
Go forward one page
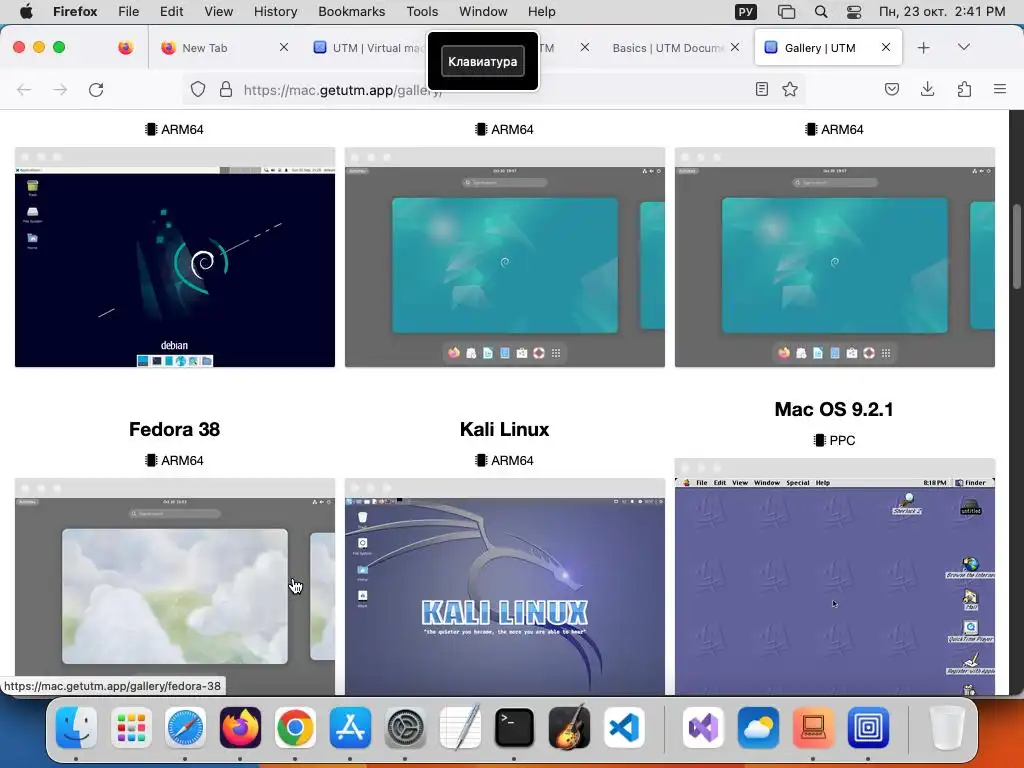pos(60,89)
